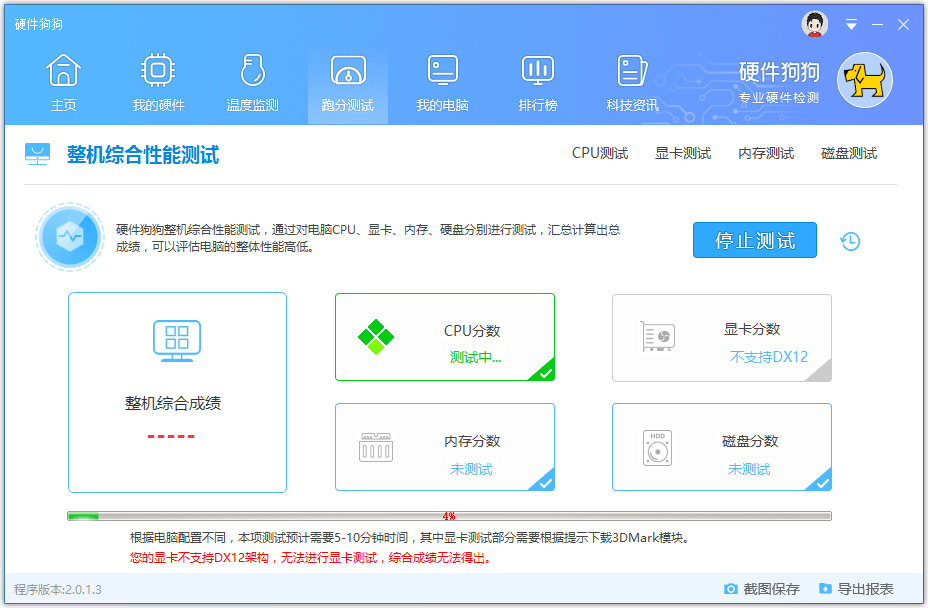The height and width of the screenshot is (608, 928).
Task: Click the test history clock icon
Action: 849,241
